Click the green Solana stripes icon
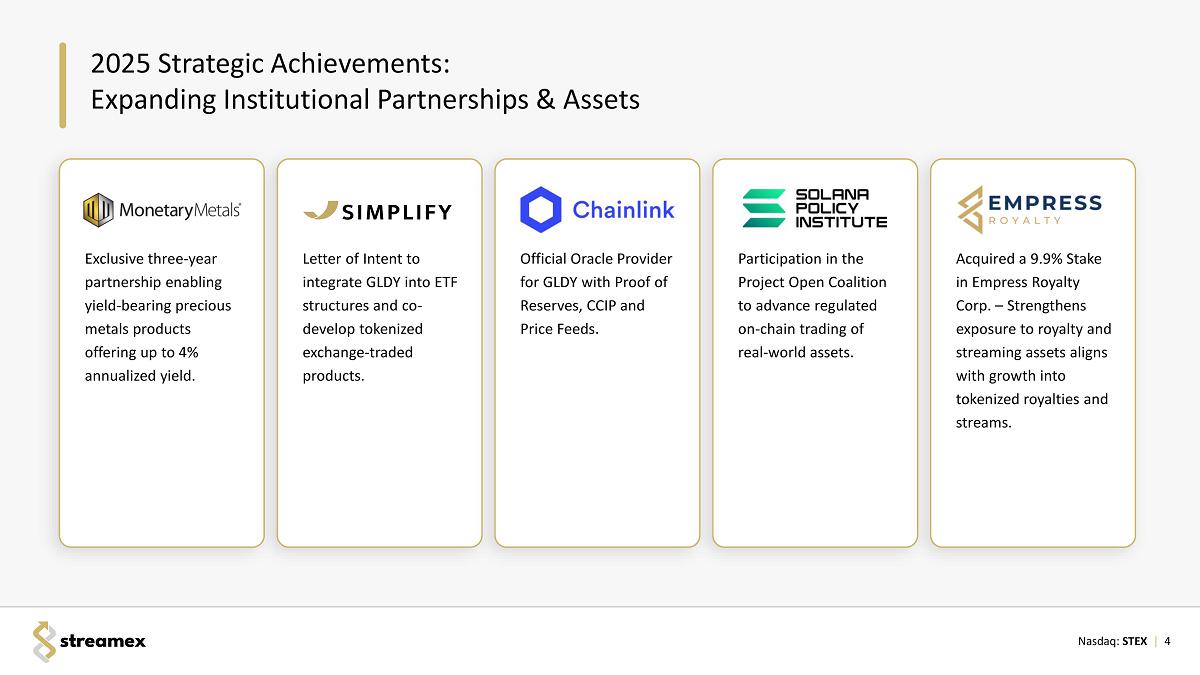 [x=764, y=209]
